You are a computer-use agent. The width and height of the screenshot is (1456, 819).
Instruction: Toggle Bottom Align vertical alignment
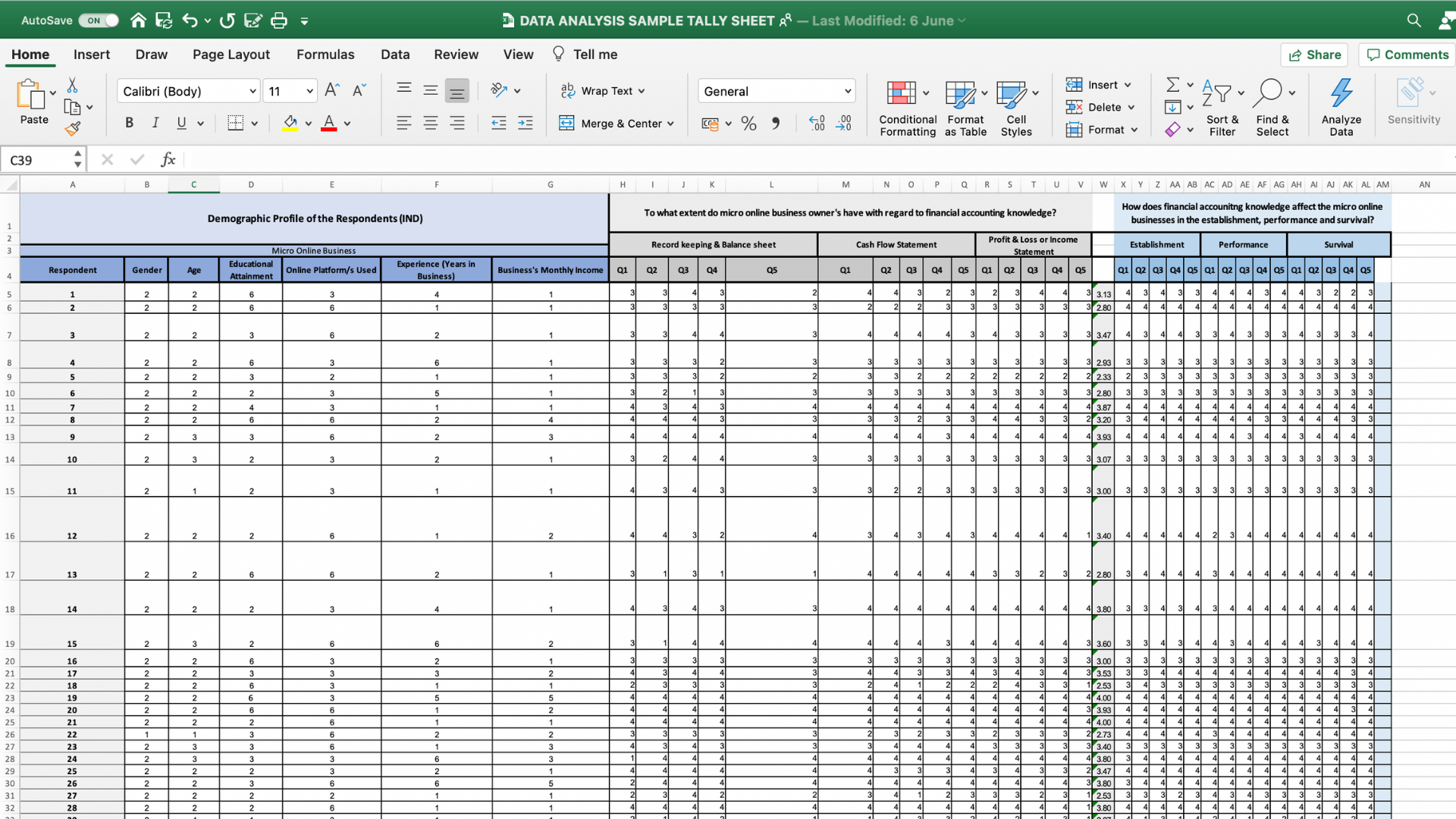(x=457, y=90)
